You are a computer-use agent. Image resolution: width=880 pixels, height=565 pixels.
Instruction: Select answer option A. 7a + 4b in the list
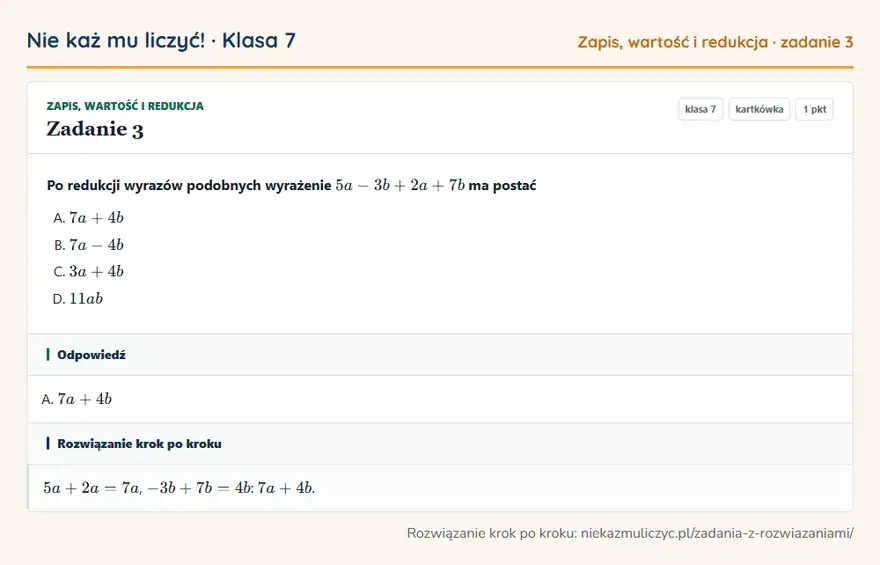click(88, 218)
